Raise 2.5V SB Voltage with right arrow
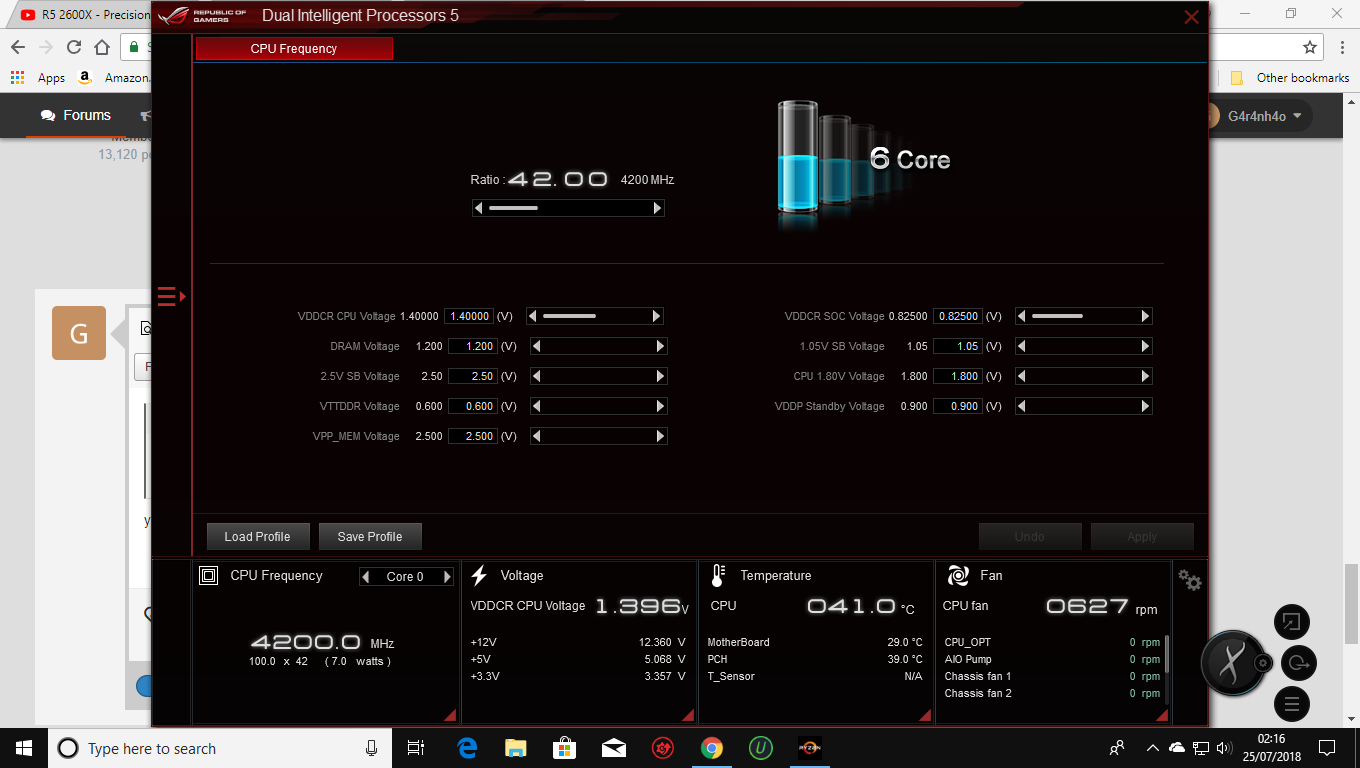The image size is (1360, 768). pos(661,376)
